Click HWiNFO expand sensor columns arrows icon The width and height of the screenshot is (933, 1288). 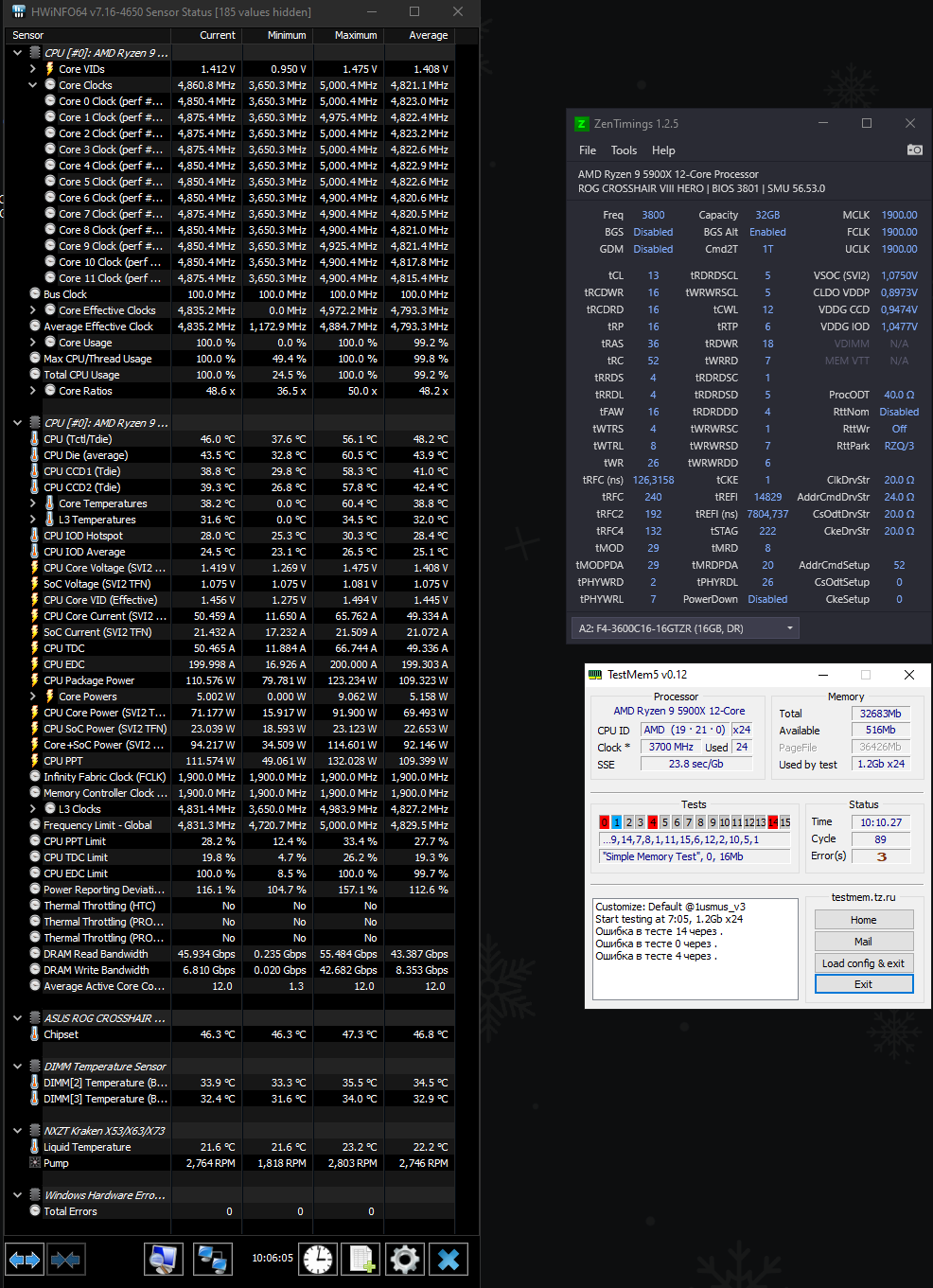[x=25, y=1259]
